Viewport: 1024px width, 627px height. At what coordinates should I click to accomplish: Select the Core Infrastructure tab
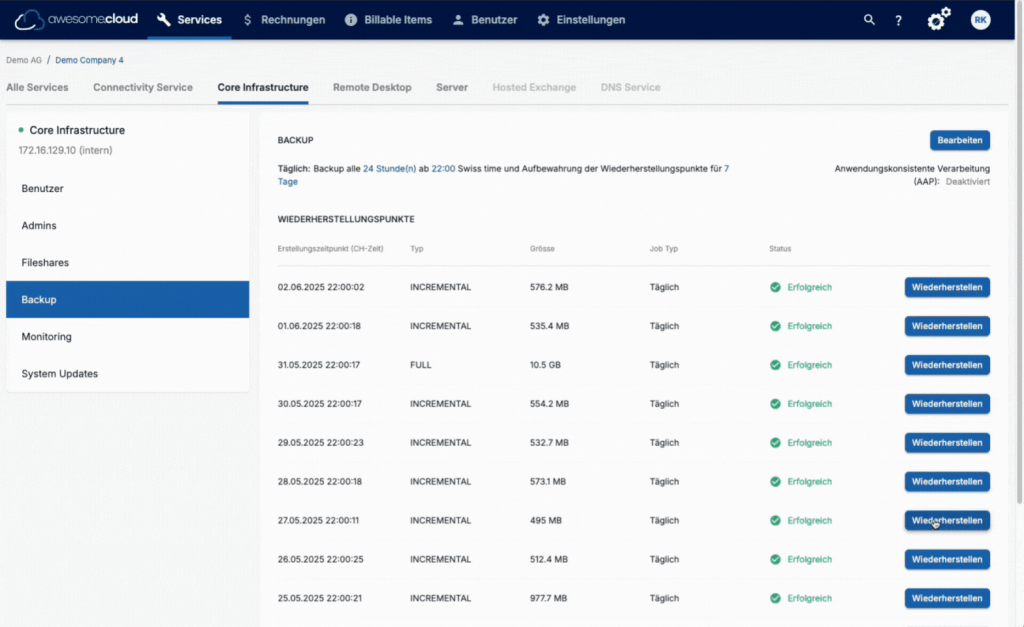pos(263,88)
